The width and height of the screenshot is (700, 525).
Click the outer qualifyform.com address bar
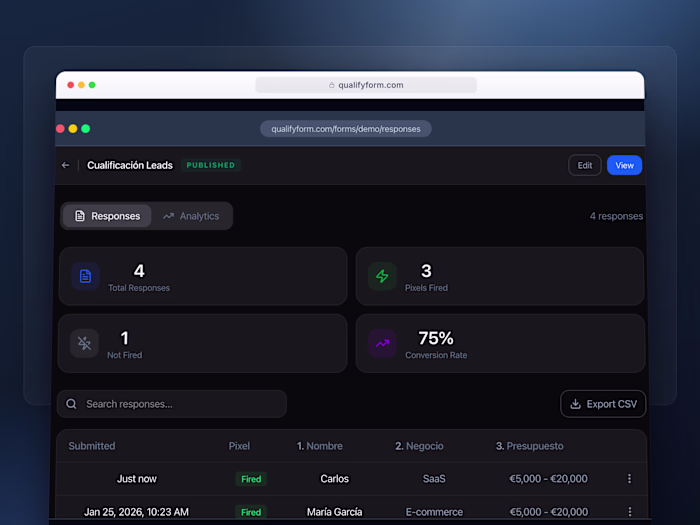click(x=366, y=85)
